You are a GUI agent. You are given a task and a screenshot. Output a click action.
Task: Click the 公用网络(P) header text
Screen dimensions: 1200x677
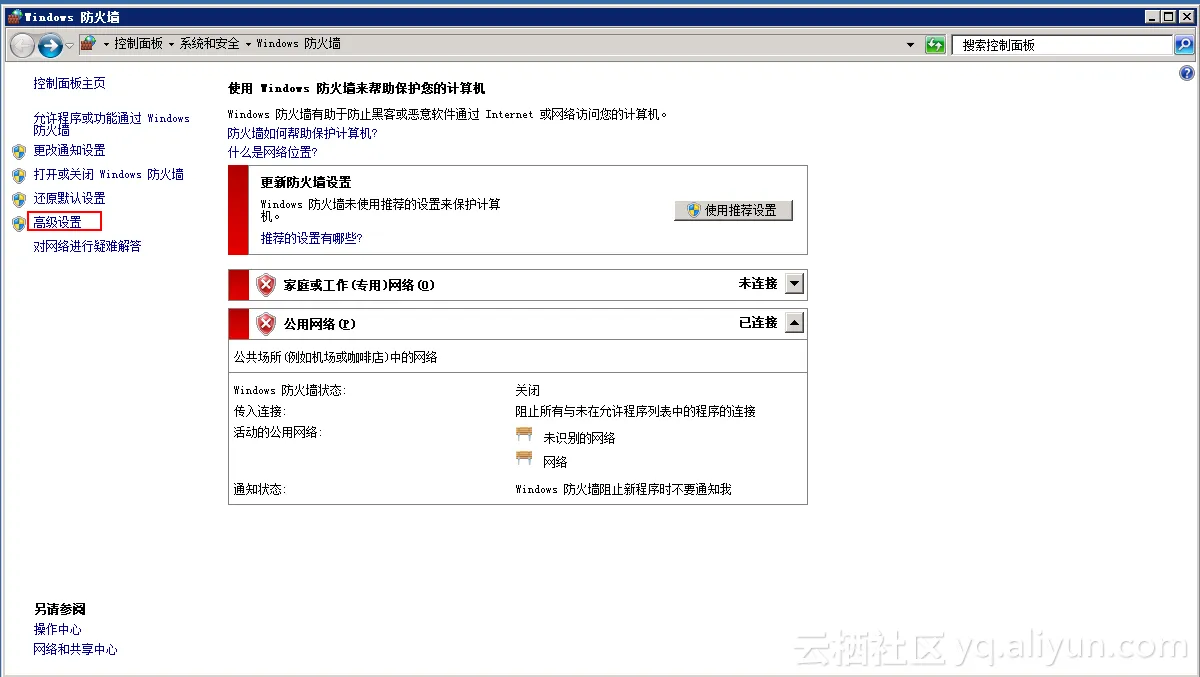coord(320,324)
